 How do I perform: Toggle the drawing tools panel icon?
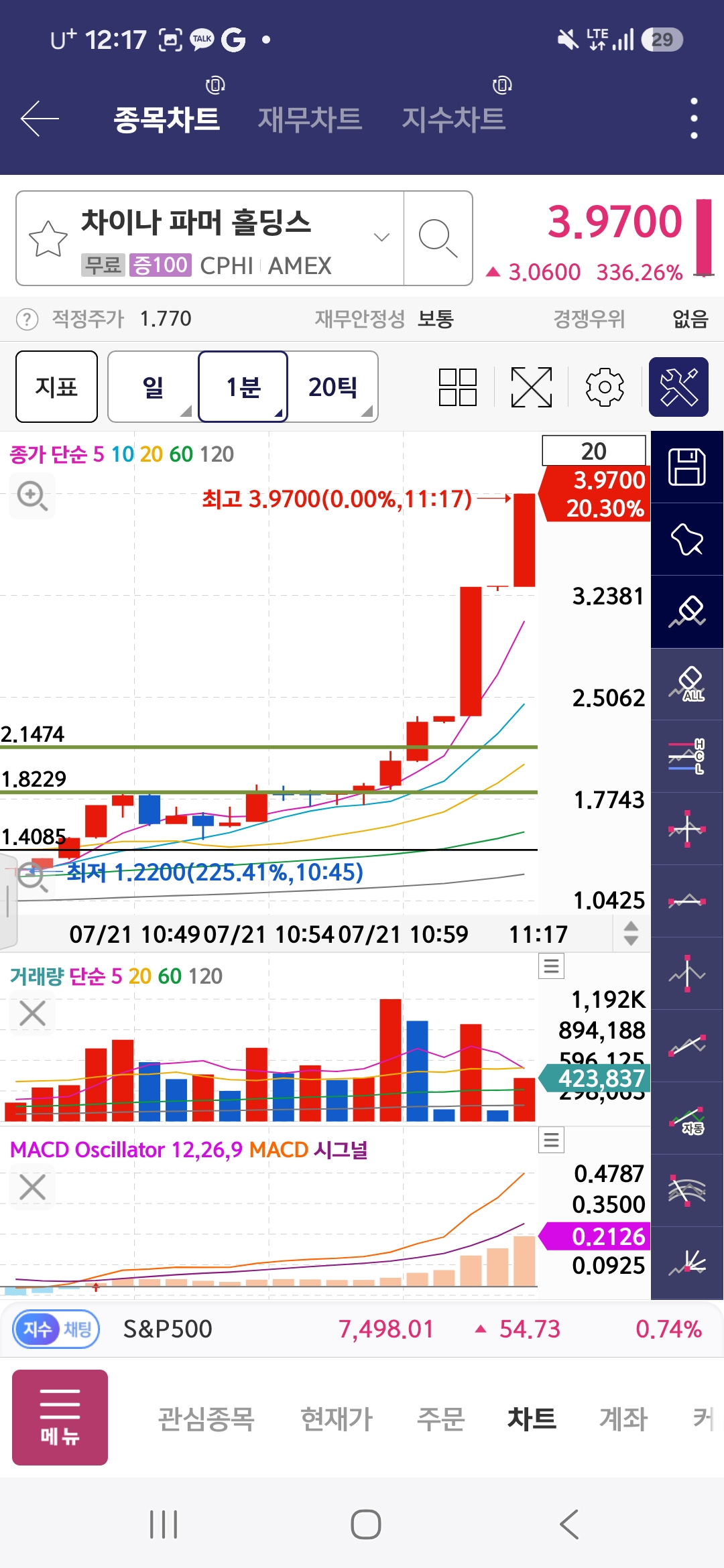pos(678,387)
